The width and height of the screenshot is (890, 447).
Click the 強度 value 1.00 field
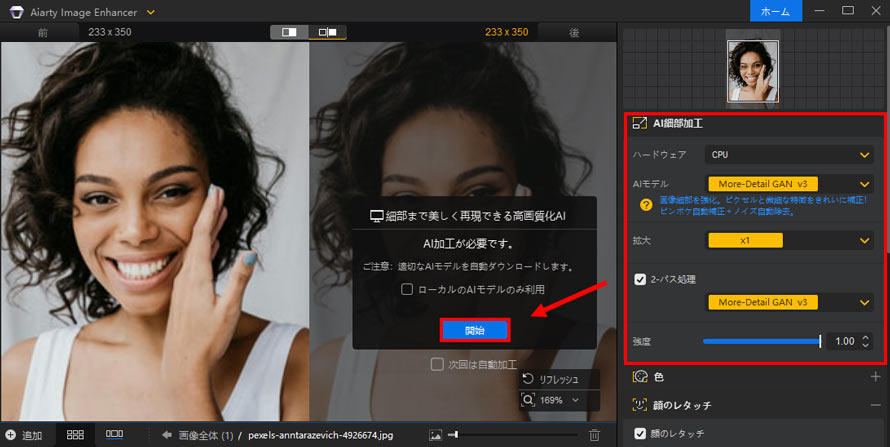point(845,341)
